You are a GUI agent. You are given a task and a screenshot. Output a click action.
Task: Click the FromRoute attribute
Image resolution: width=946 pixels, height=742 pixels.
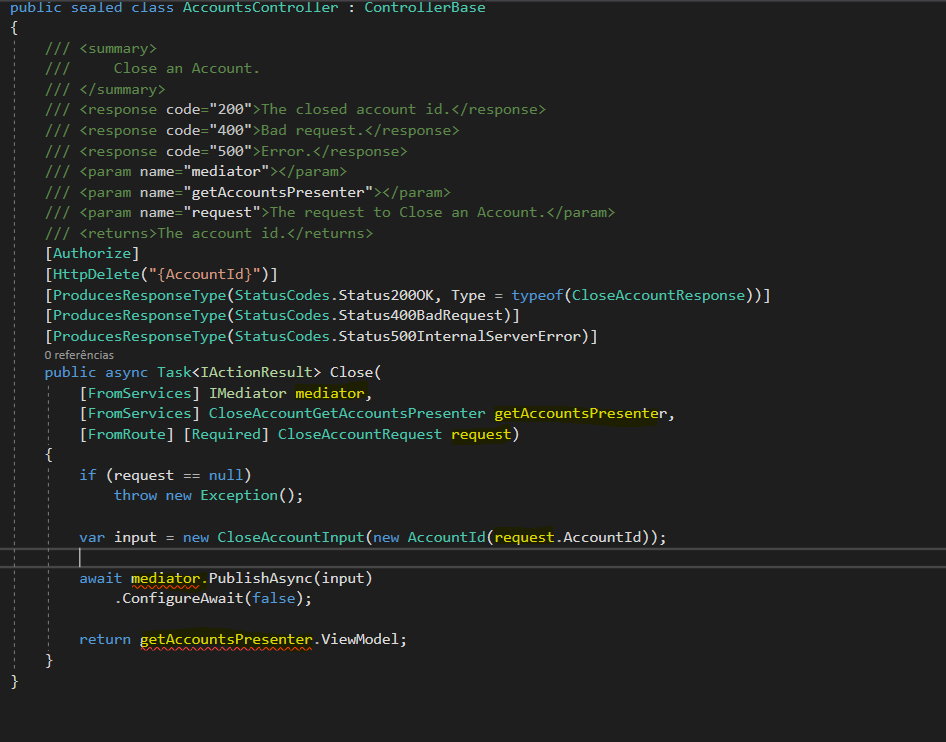coord(127,435)
